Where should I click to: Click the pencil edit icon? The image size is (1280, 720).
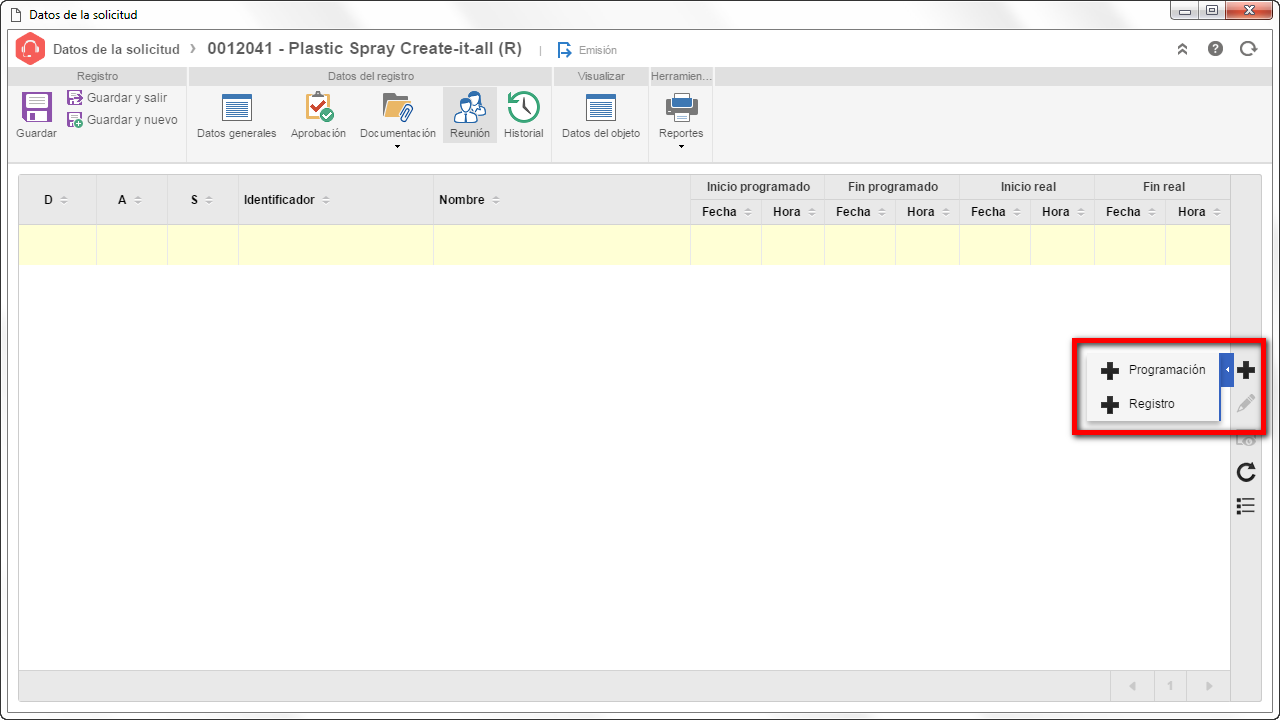coord(1246,404)
